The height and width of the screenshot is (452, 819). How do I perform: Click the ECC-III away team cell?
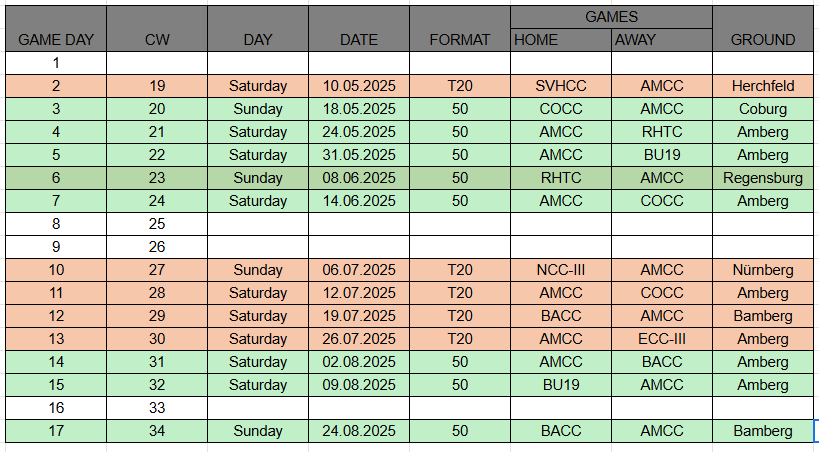(x=662, y=339)
